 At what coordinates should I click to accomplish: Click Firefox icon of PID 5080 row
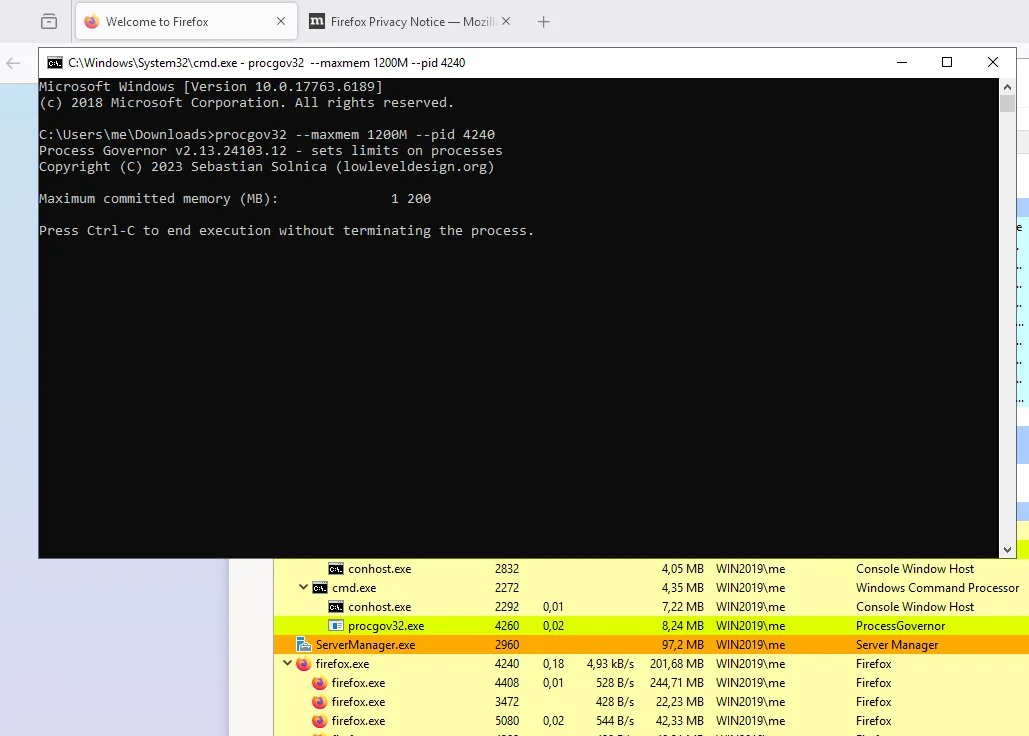[319, 721]
